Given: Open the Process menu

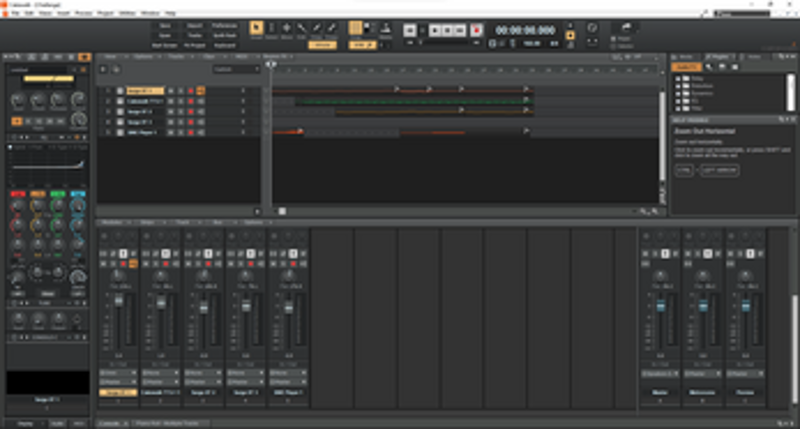Looking at the screenshot, I should pos(84,13).
